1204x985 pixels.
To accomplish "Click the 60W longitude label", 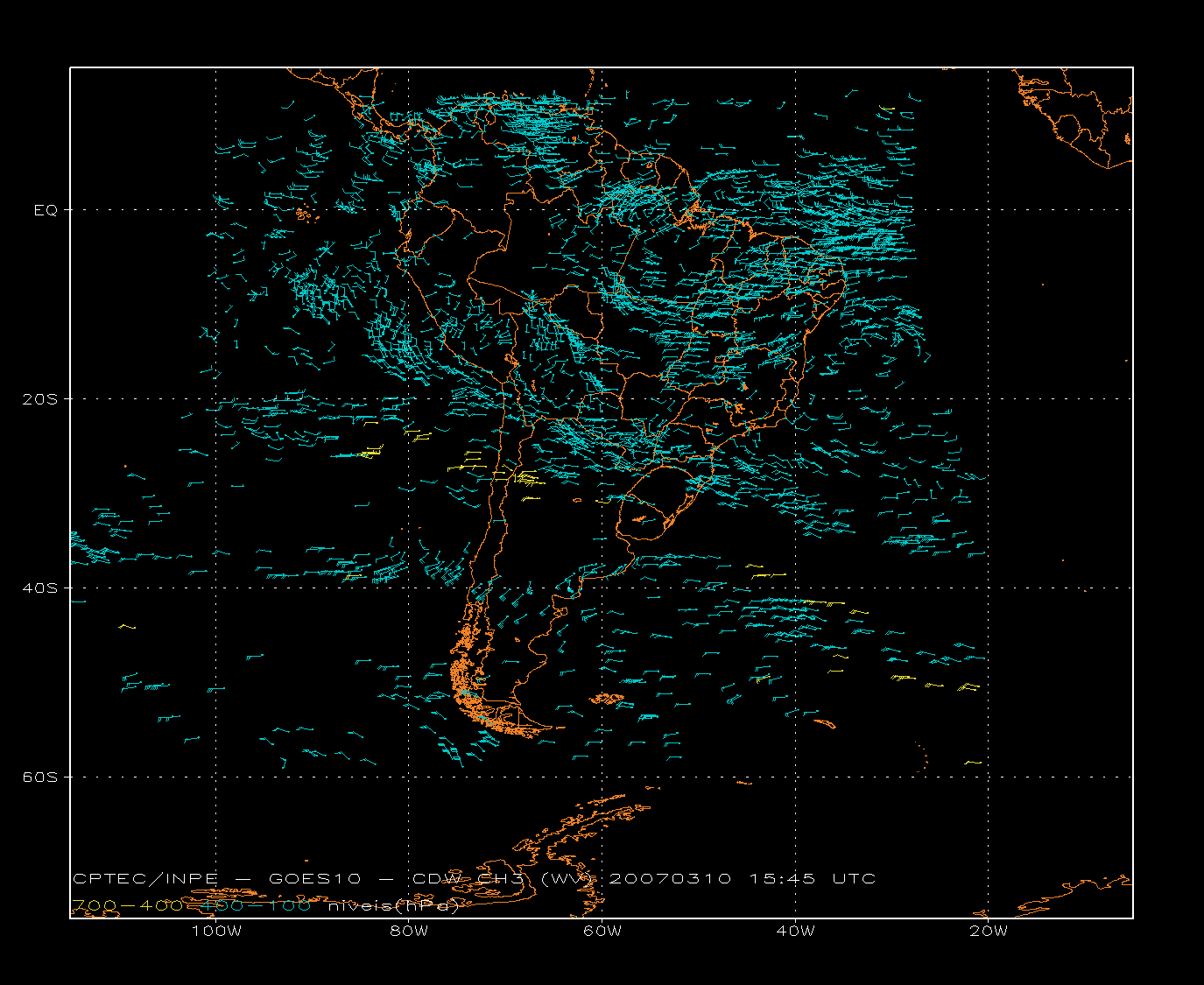I will coord(602,931).
